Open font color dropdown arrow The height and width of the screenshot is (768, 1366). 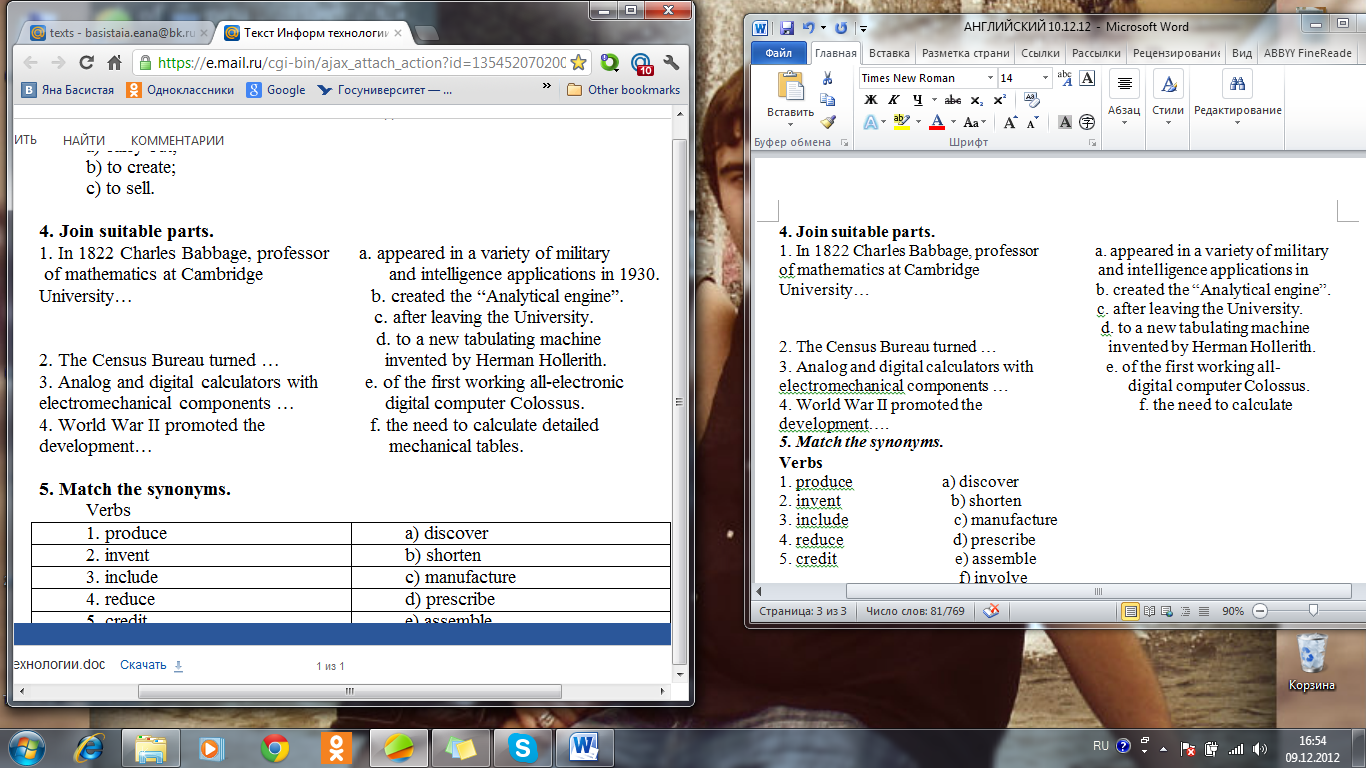(x=953, y=122)
